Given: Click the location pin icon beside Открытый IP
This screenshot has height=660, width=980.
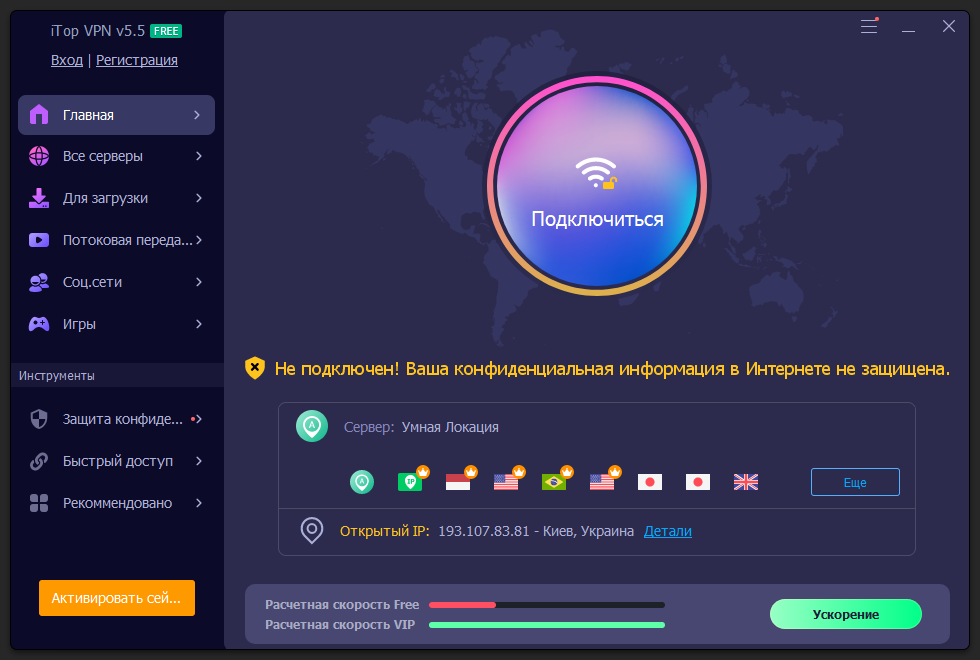Looking at the screenshot, I should [312, 531].
